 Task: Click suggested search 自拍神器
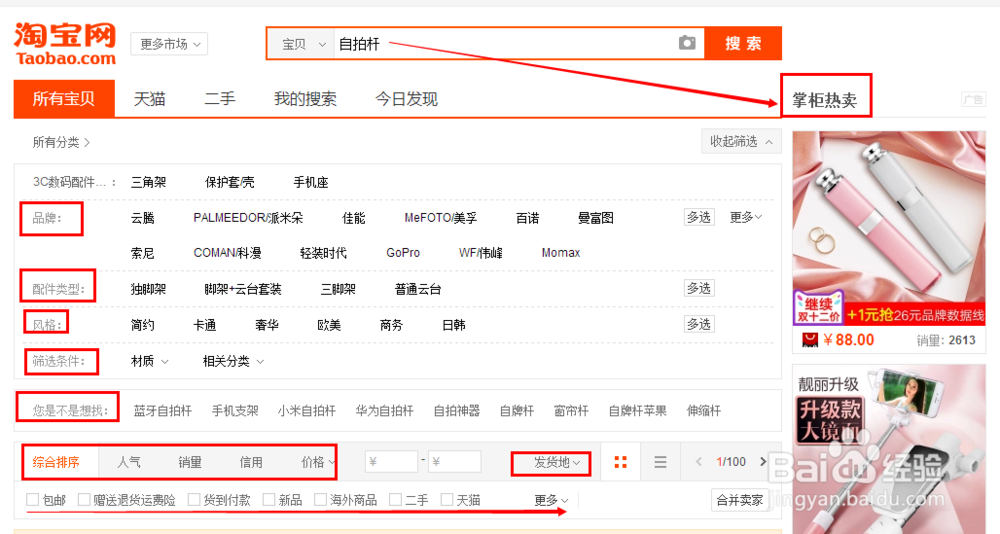[457, 411]
